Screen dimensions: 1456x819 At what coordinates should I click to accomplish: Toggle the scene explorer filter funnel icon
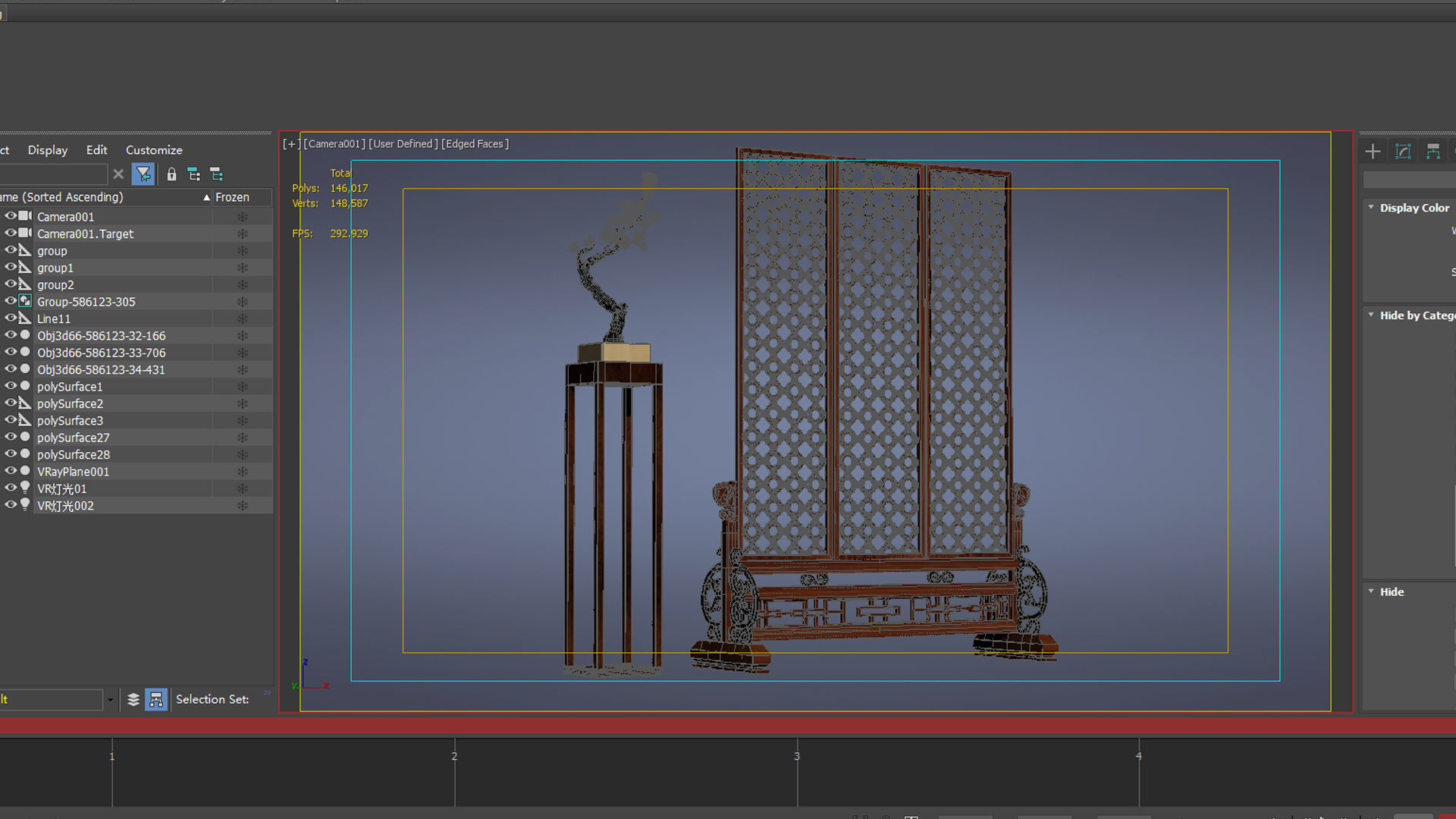tap(143, 174)
